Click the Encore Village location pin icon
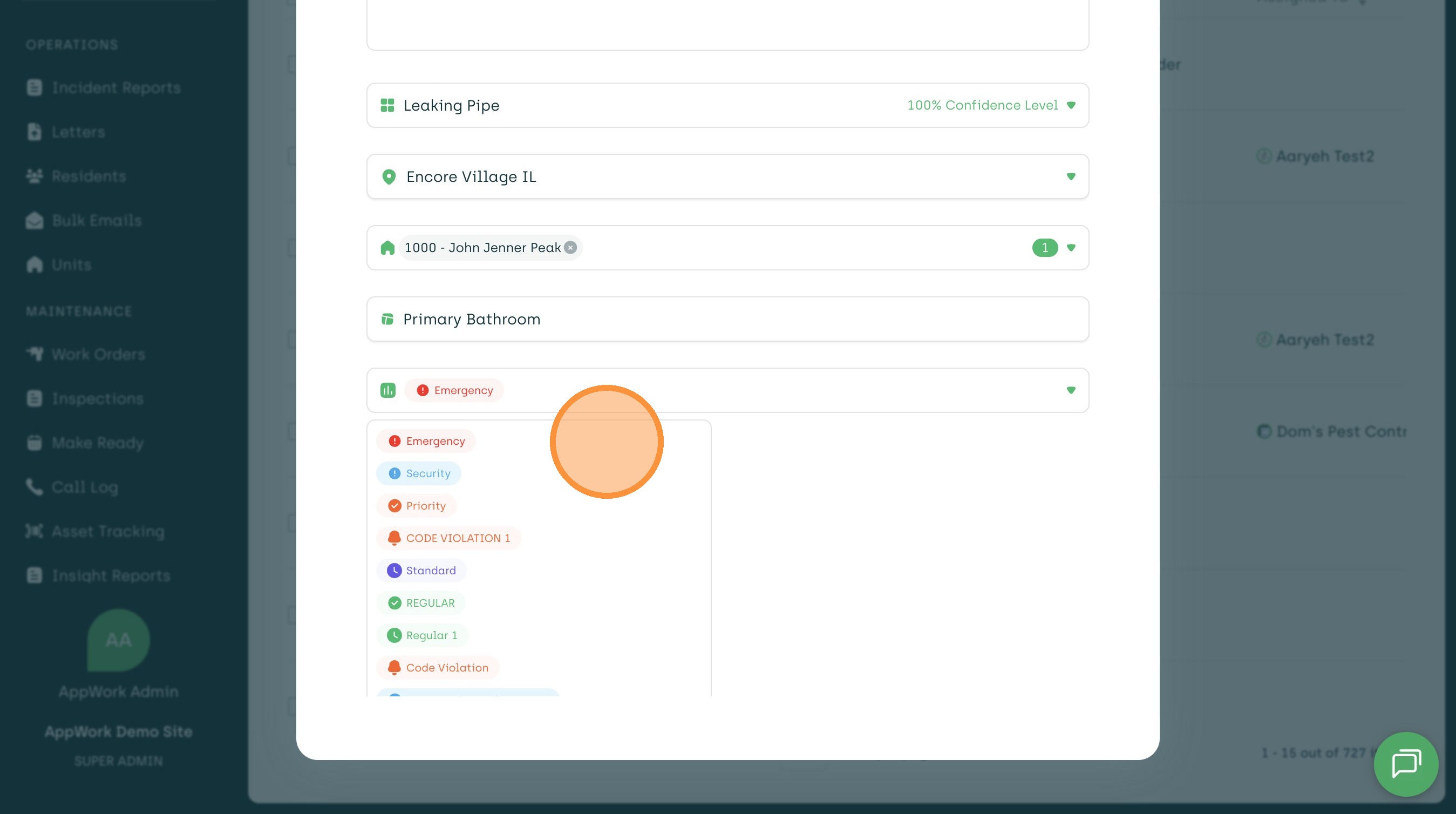Viewport: 1456px width, 814px height. (x=389, y=177)
